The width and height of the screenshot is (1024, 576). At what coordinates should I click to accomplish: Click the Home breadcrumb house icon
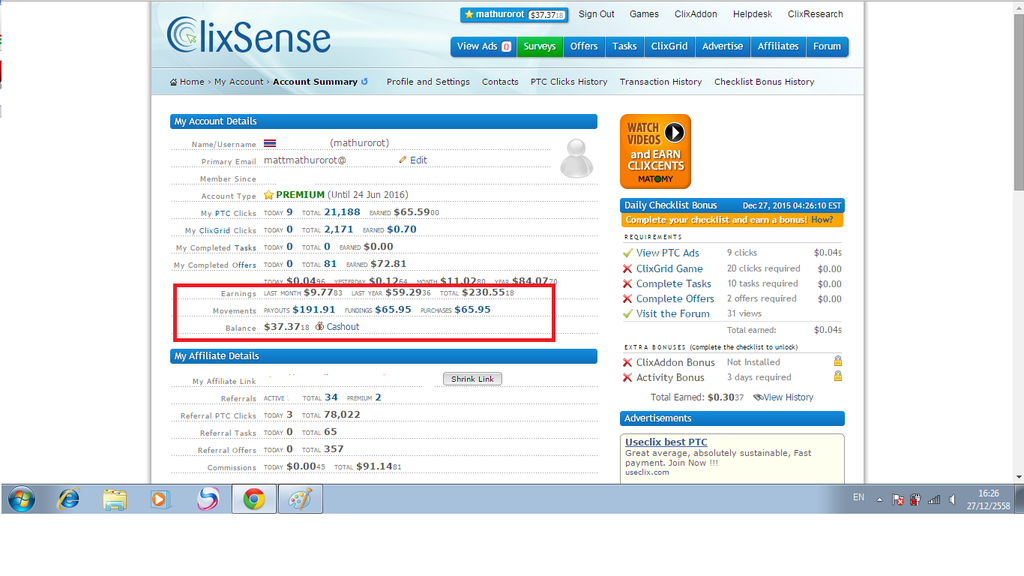[173, 82]
